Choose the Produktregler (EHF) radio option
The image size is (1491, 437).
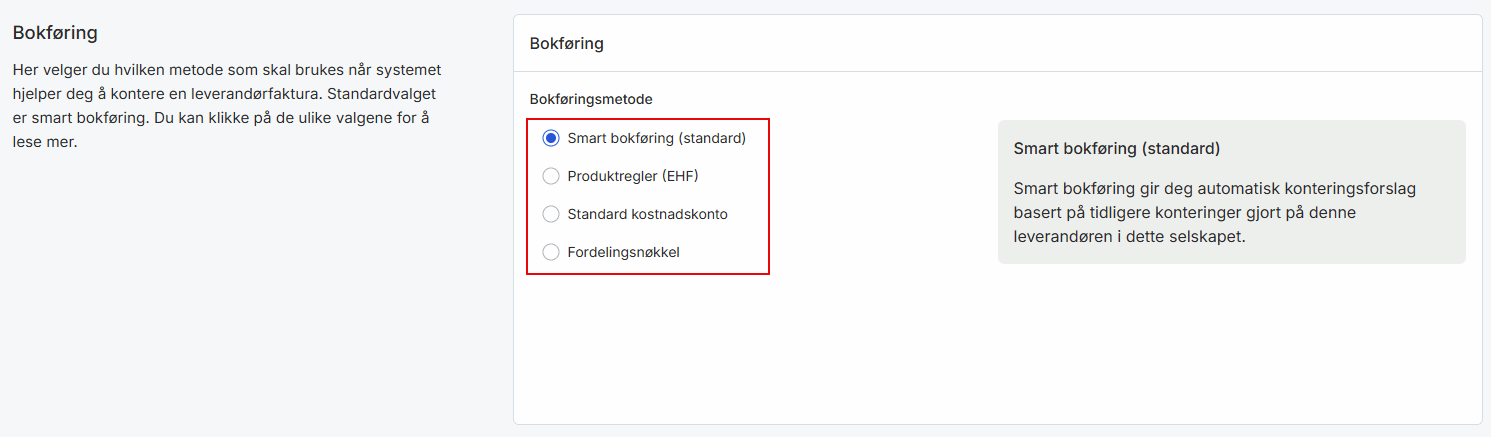tap(551, 176)
